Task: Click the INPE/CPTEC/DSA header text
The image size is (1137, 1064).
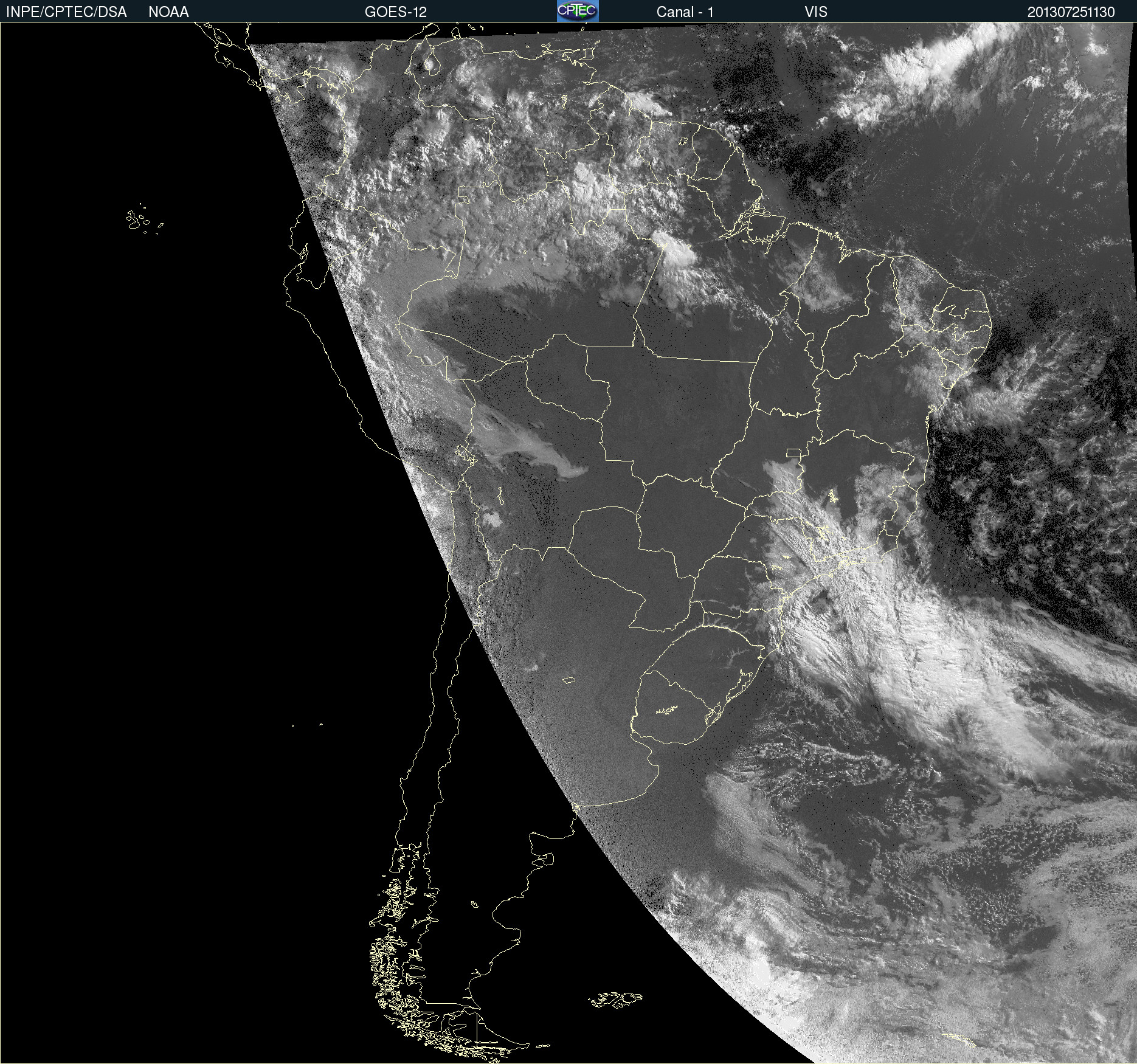Action: tap(66, 12)
